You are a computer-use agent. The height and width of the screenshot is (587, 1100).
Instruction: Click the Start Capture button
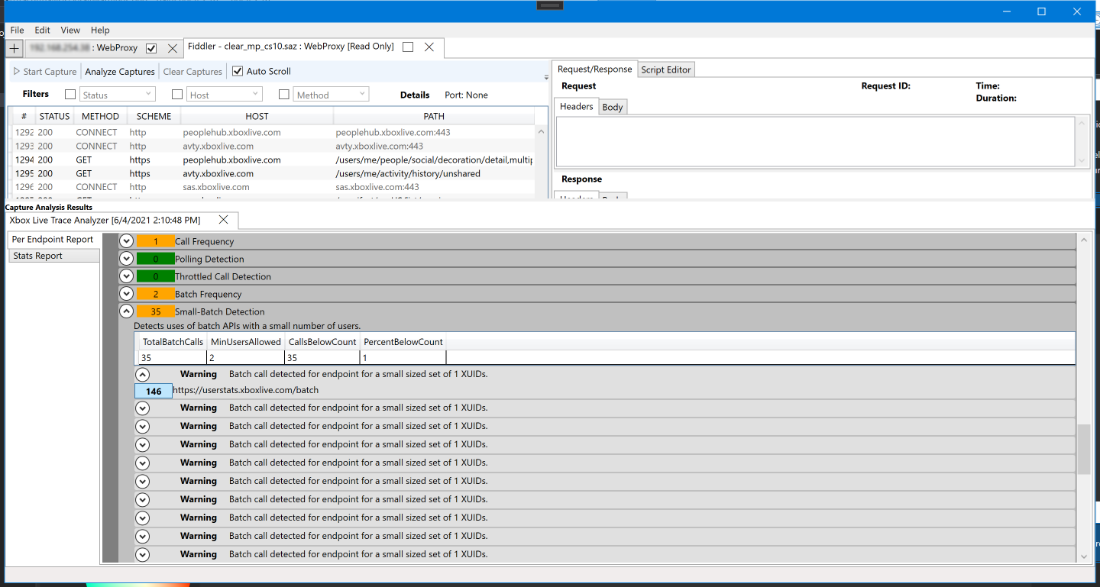click(45, 72)
